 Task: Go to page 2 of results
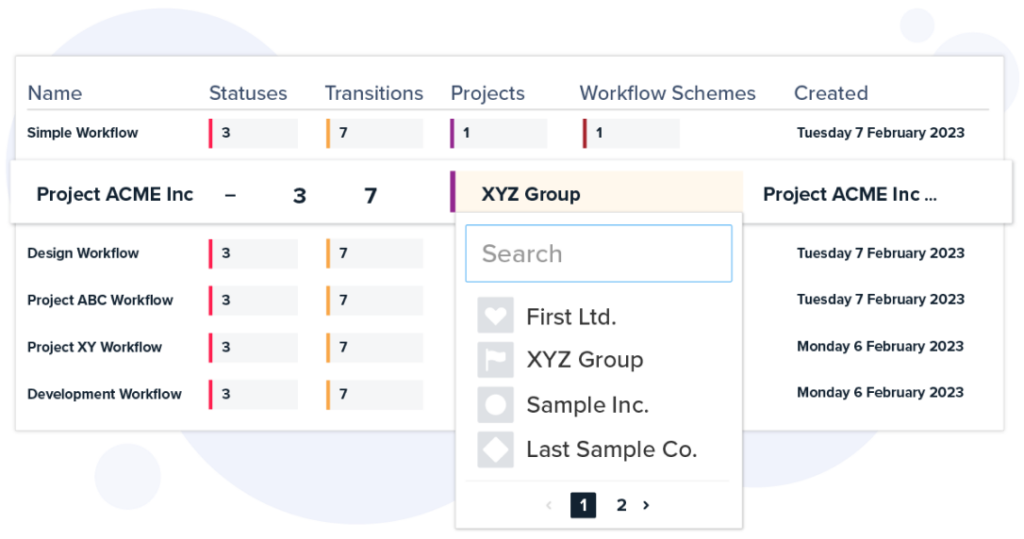tap(622, 505)
